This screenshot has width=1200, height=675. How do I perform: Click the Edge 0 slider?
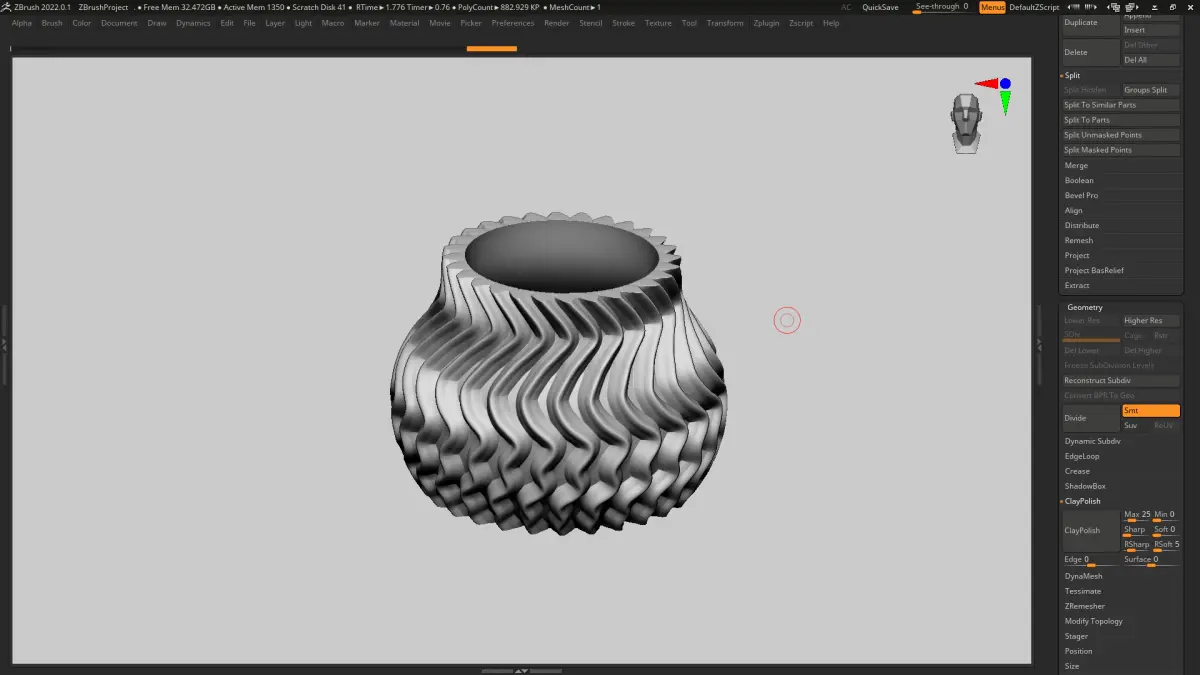tap(1090, 561)
